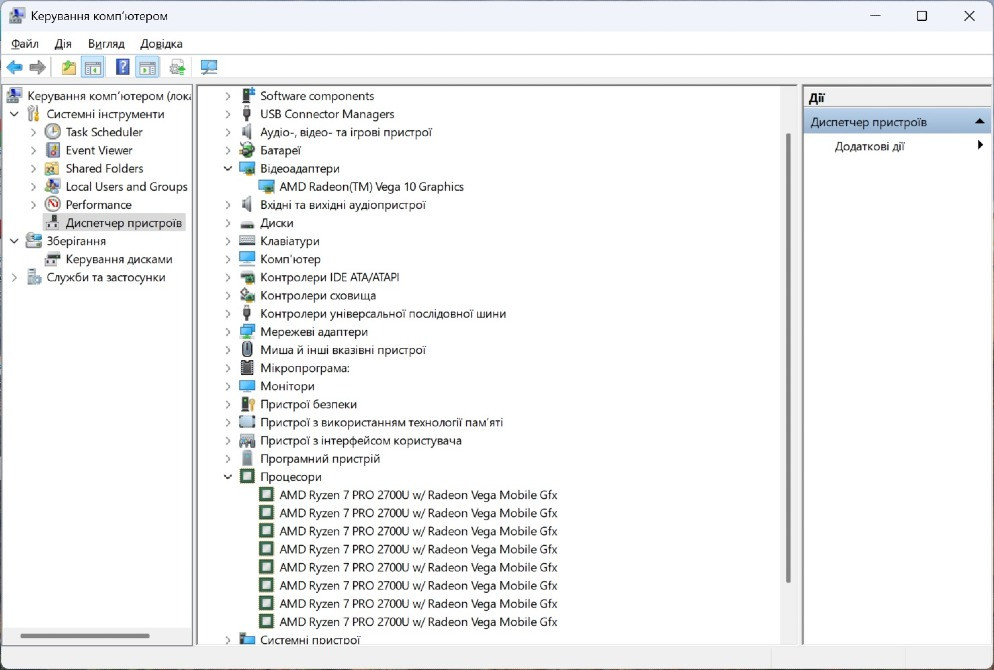Click the Up one level folder icon

(68, 67)
